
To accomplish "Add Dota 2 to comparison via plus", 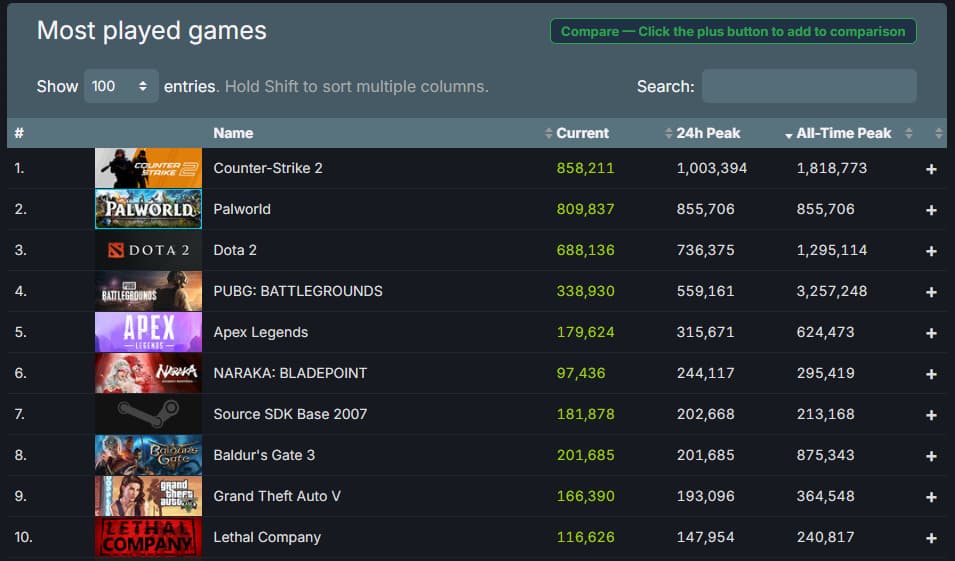I will [931, 250].
